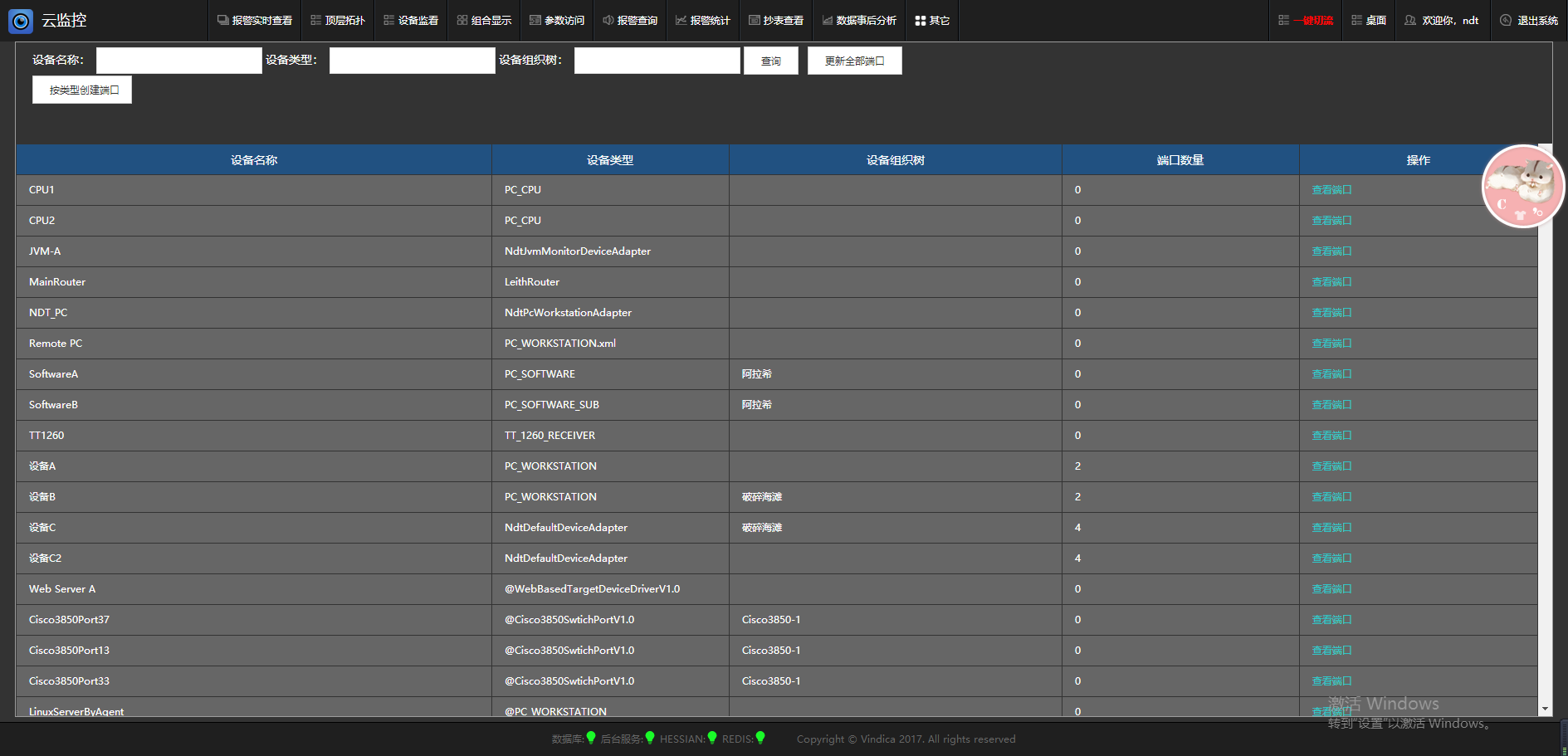Click the 退出系统 logout icon
This screenshot has height=756, width=1568.
pyautogui.click(x=1506, y=21)
